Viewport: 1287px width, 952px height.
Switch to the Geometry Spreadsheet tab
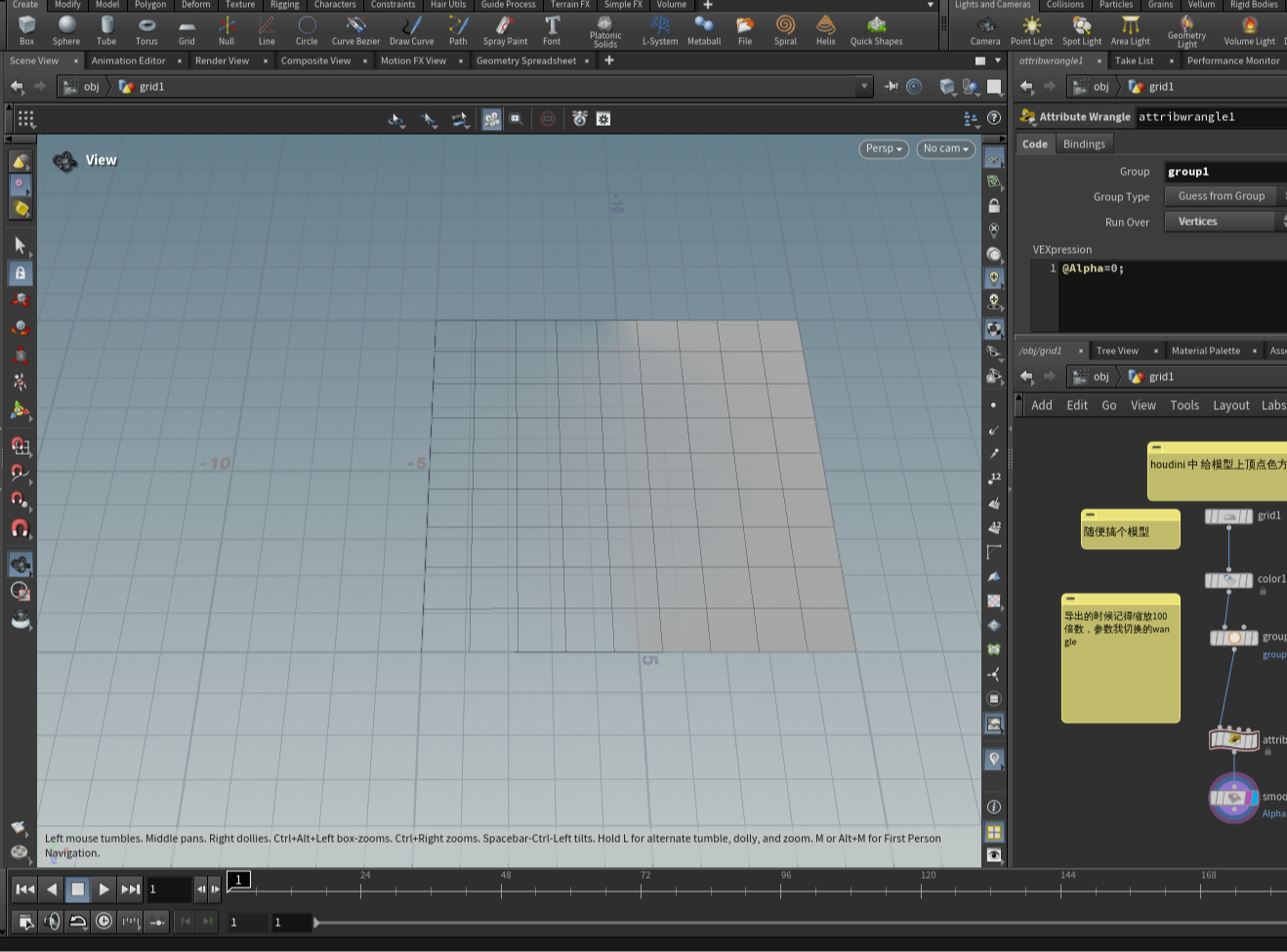(525, 61)
